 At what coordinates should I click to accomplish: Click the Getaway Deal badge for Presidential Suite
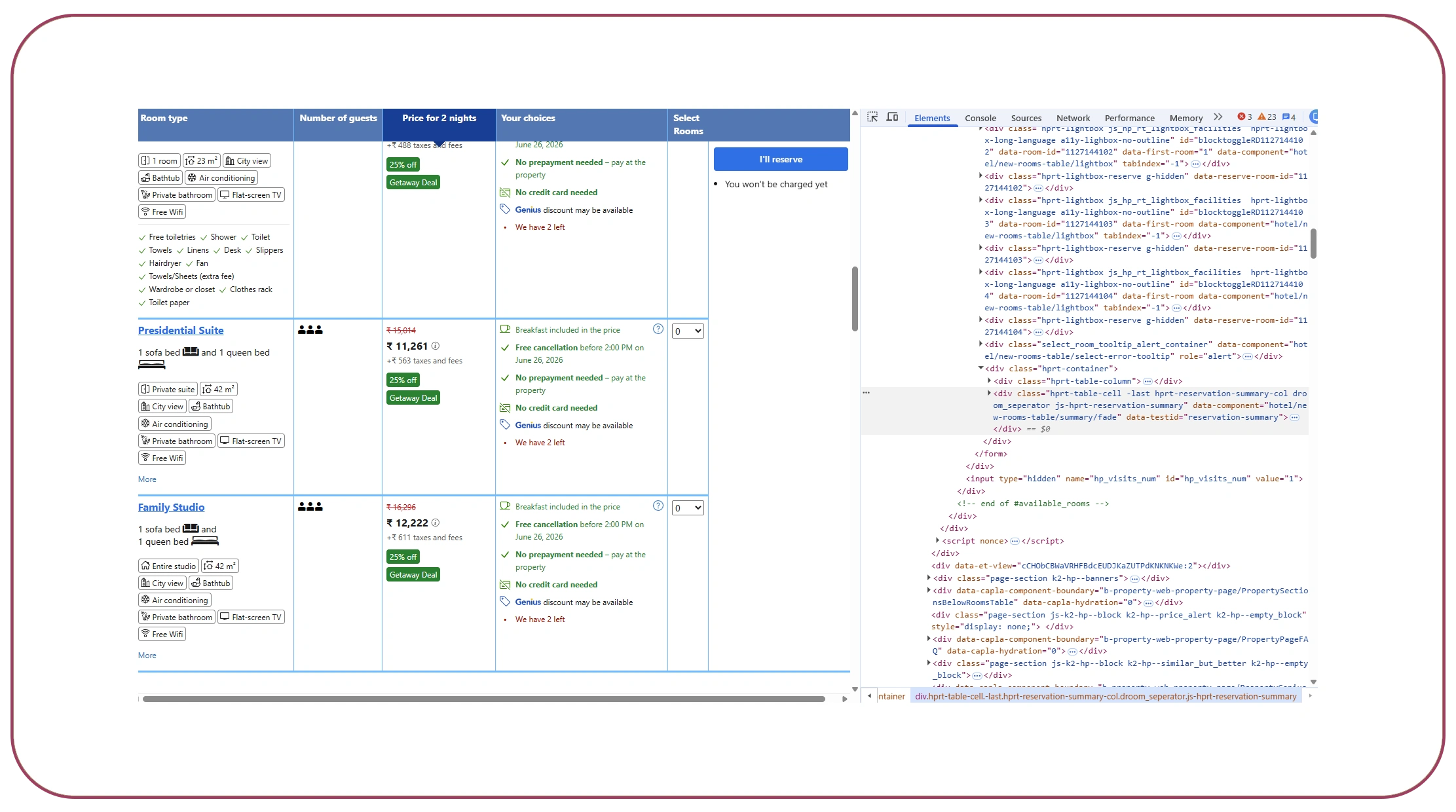(x=413, y=398)
